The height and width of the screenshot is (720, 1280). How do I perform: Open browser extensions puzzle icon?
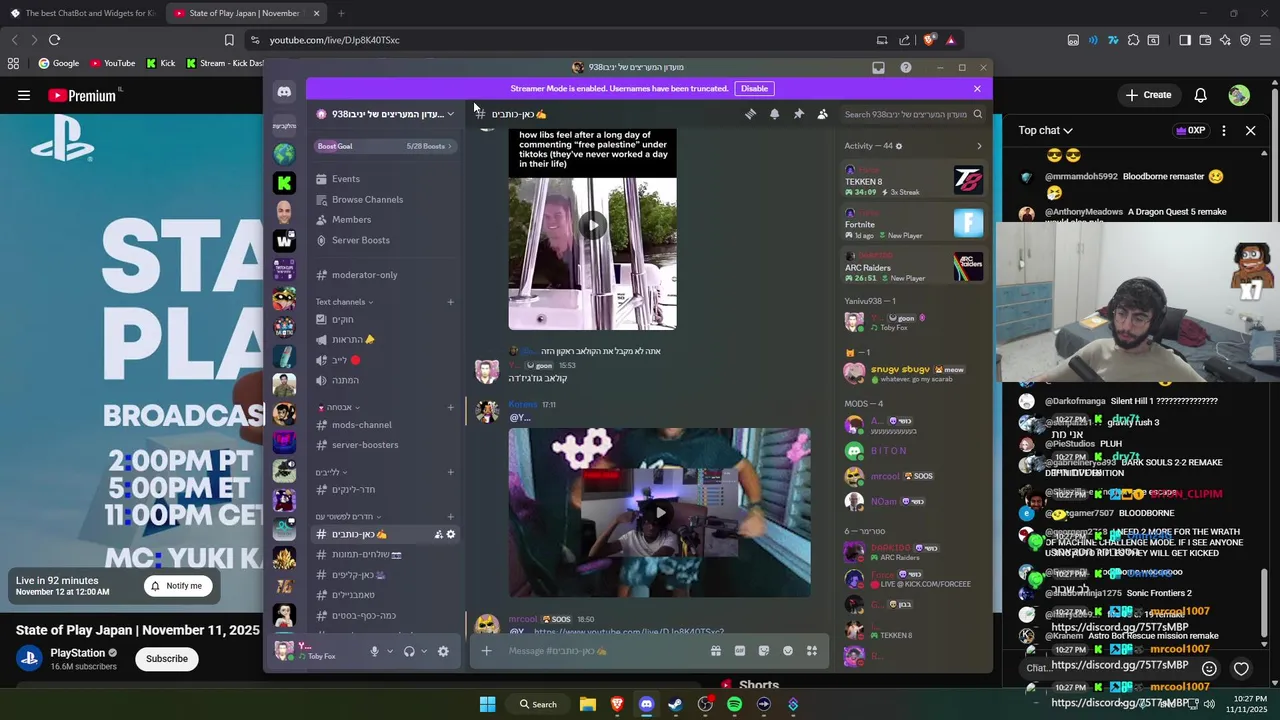pos(1133,40)
